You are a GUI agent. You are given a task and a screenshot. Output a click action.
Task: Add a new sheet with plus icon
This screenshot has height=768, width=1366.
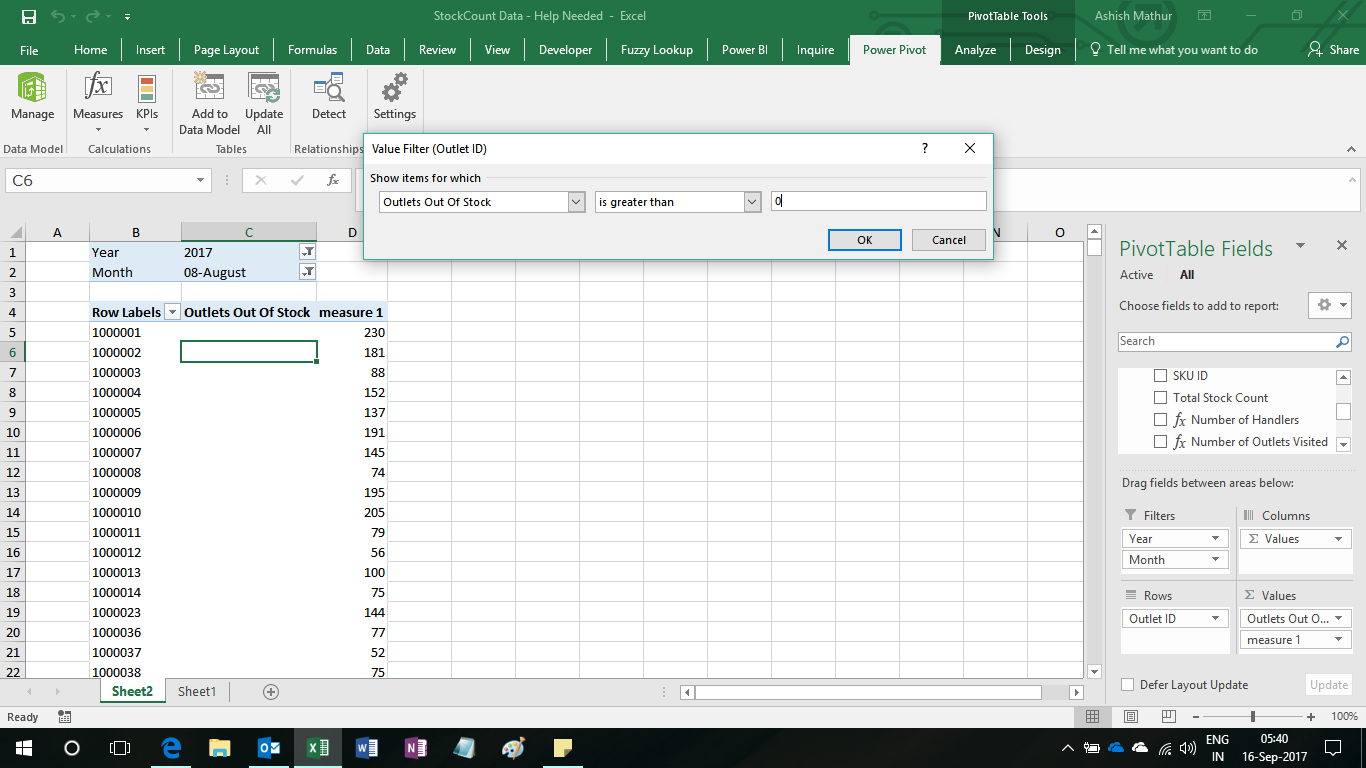tap(270, 692)
